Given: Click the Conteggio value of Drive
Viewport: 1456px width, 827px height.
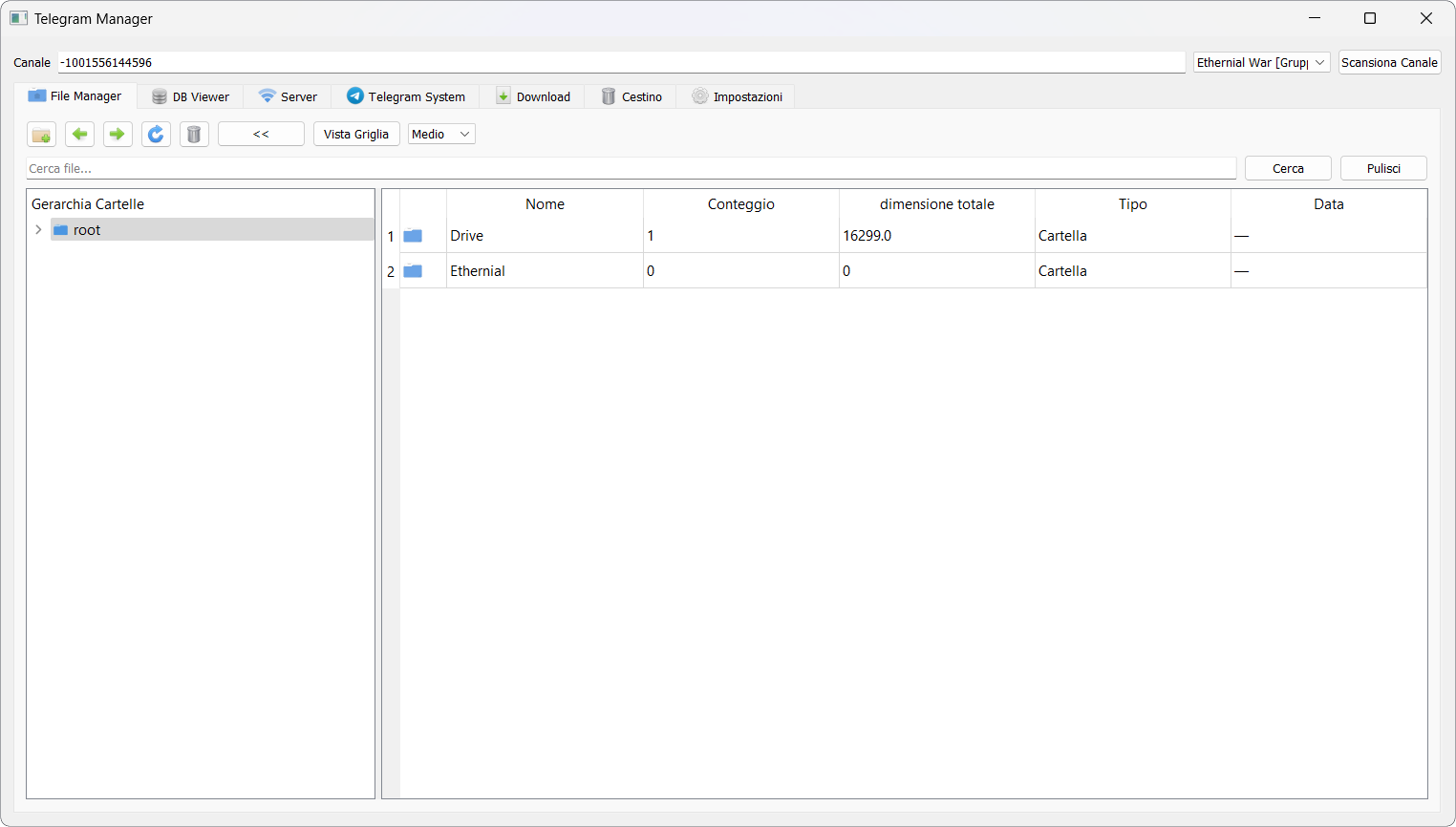Looking at the screenshot, I should (x=741, y=236).
